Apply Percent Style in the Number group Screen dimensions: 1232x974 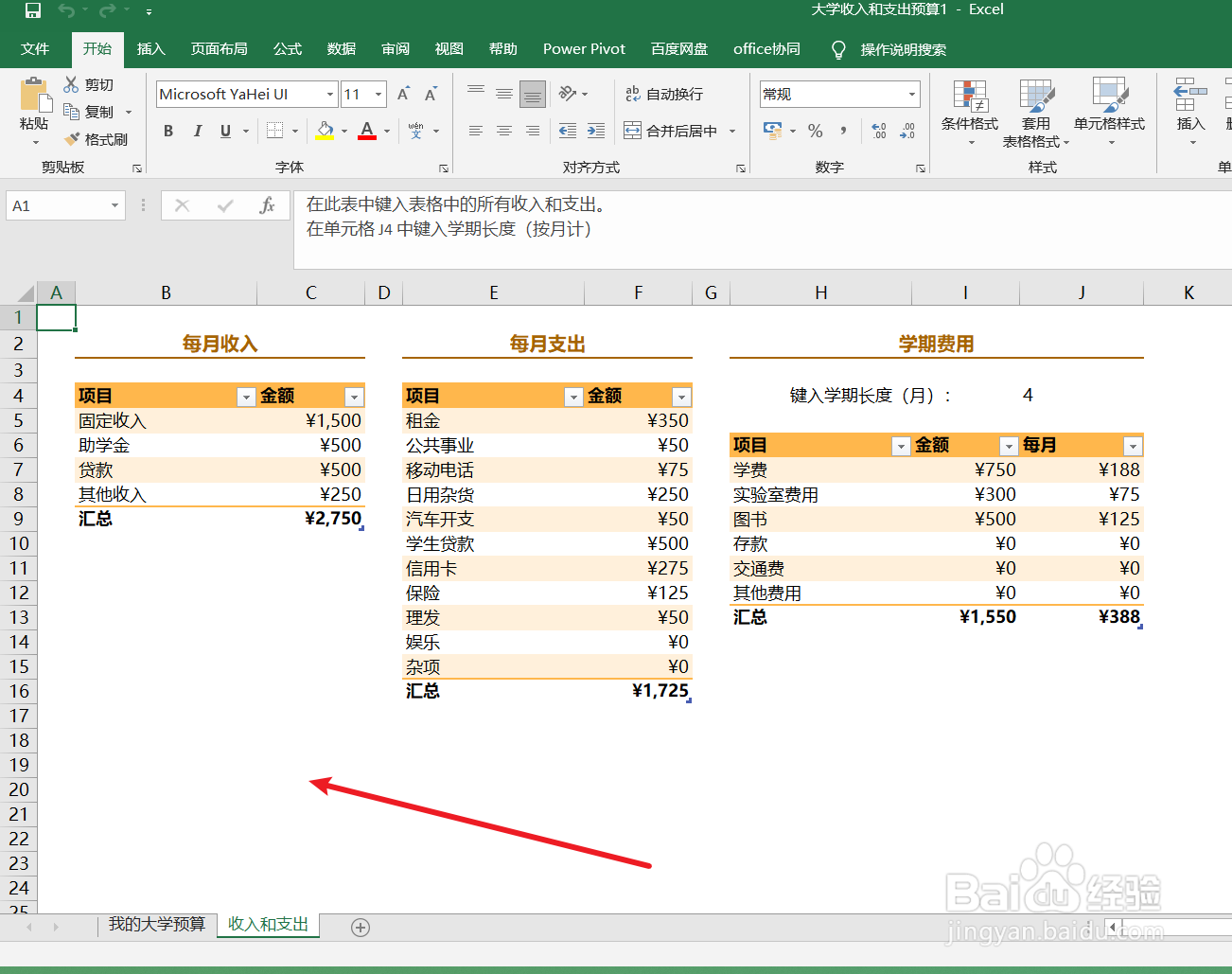tap(816, 131)
